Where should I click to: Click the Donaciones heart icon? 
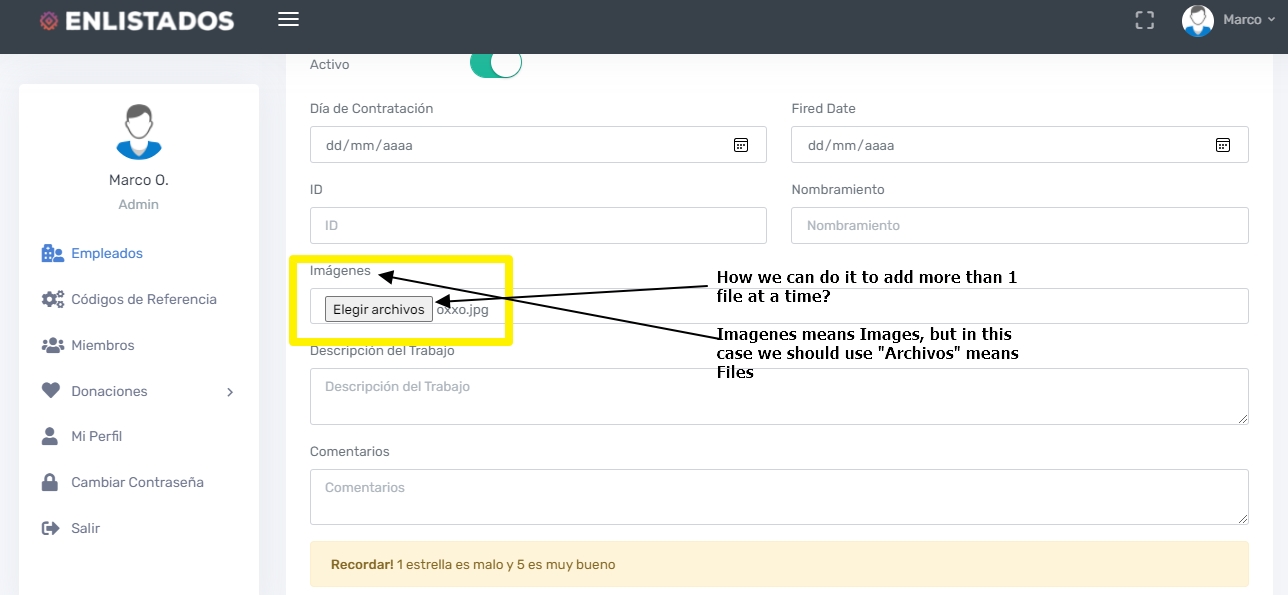51,391
